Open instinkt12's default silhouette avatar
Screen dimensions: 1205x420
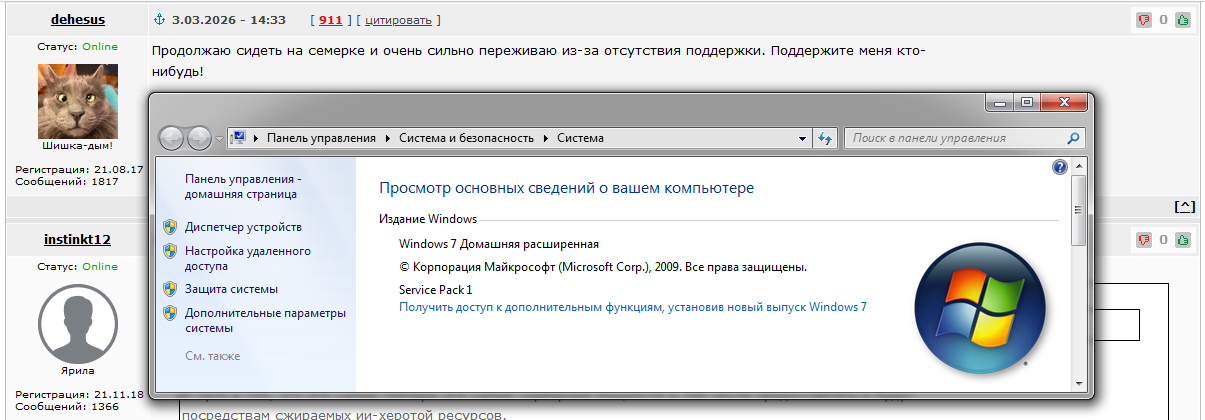point(78,323)
